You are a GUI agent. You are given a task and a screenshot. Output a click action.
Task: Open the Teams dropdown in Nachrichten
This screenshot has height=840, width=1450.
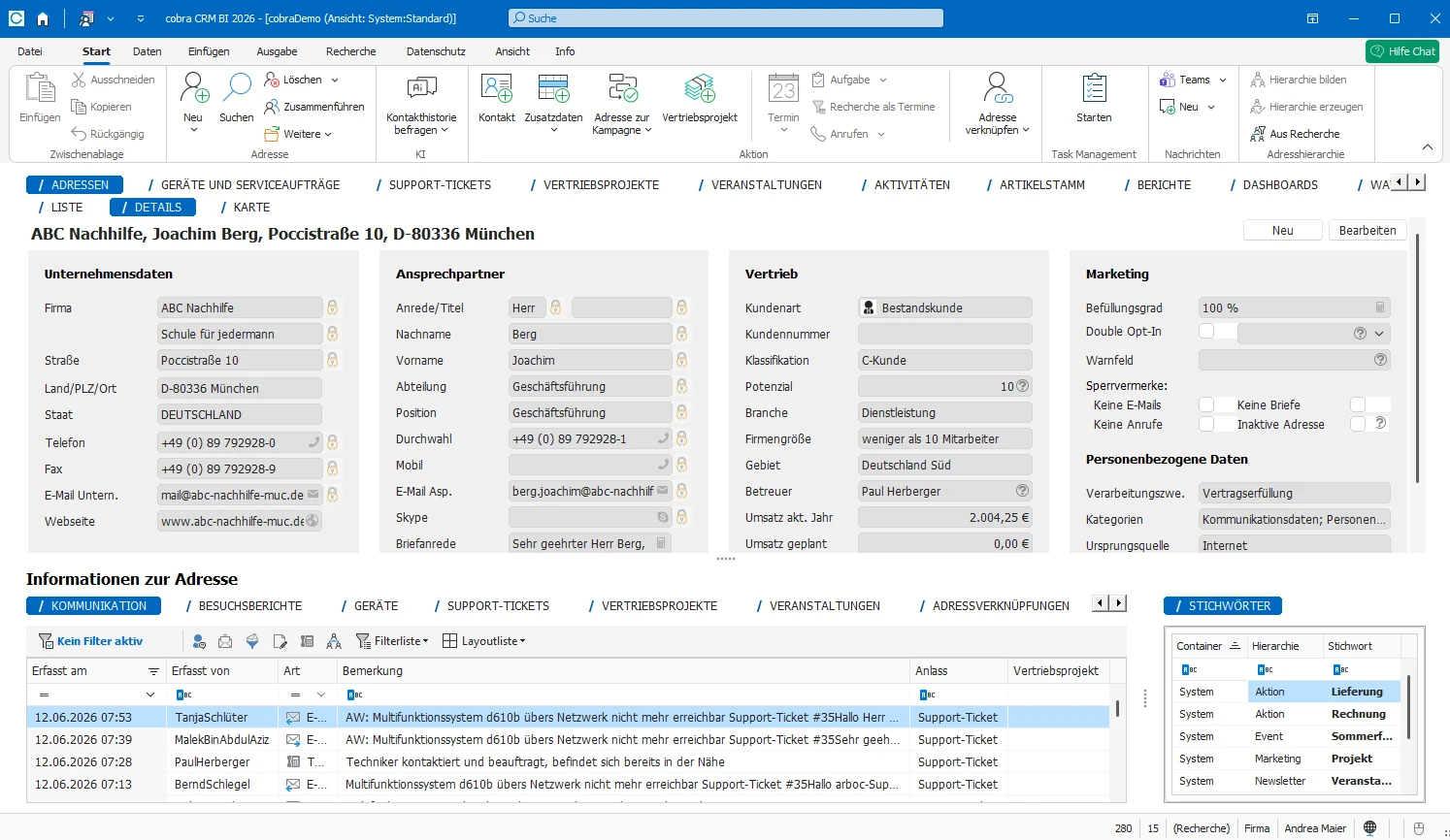[x=1223, y=80]
